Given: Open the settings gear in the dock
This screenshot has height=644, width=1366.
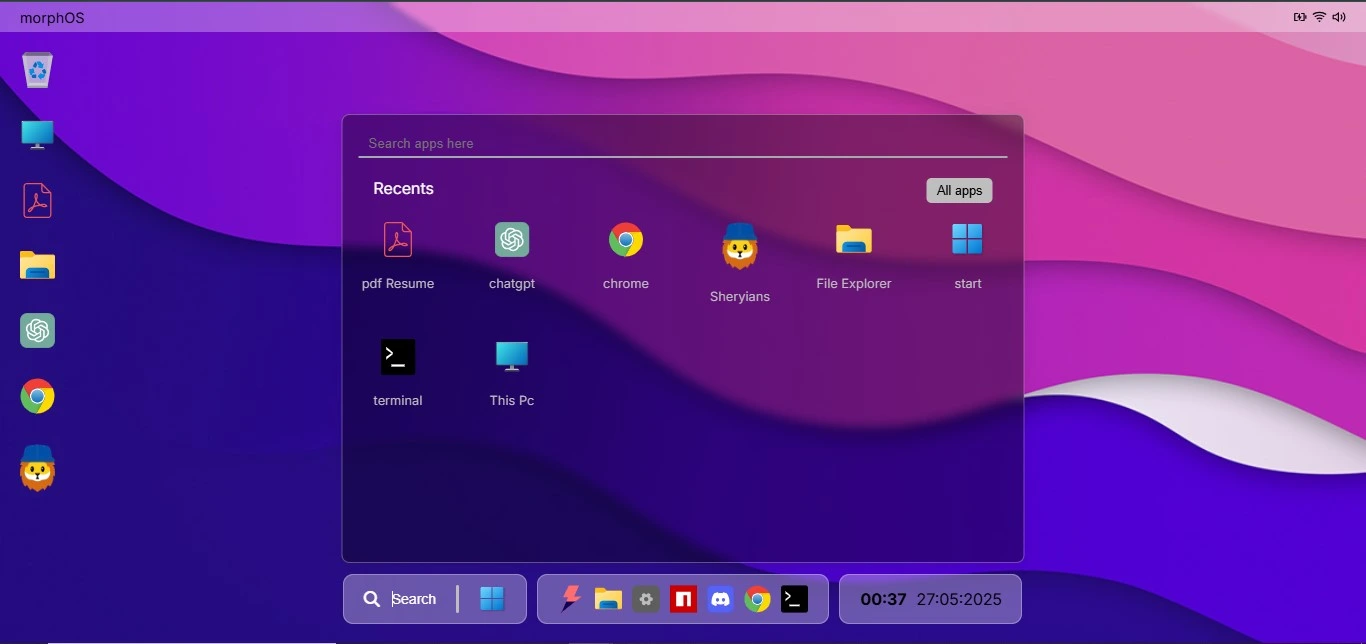Looking at the screenshot, I should [x=646, y=599].
